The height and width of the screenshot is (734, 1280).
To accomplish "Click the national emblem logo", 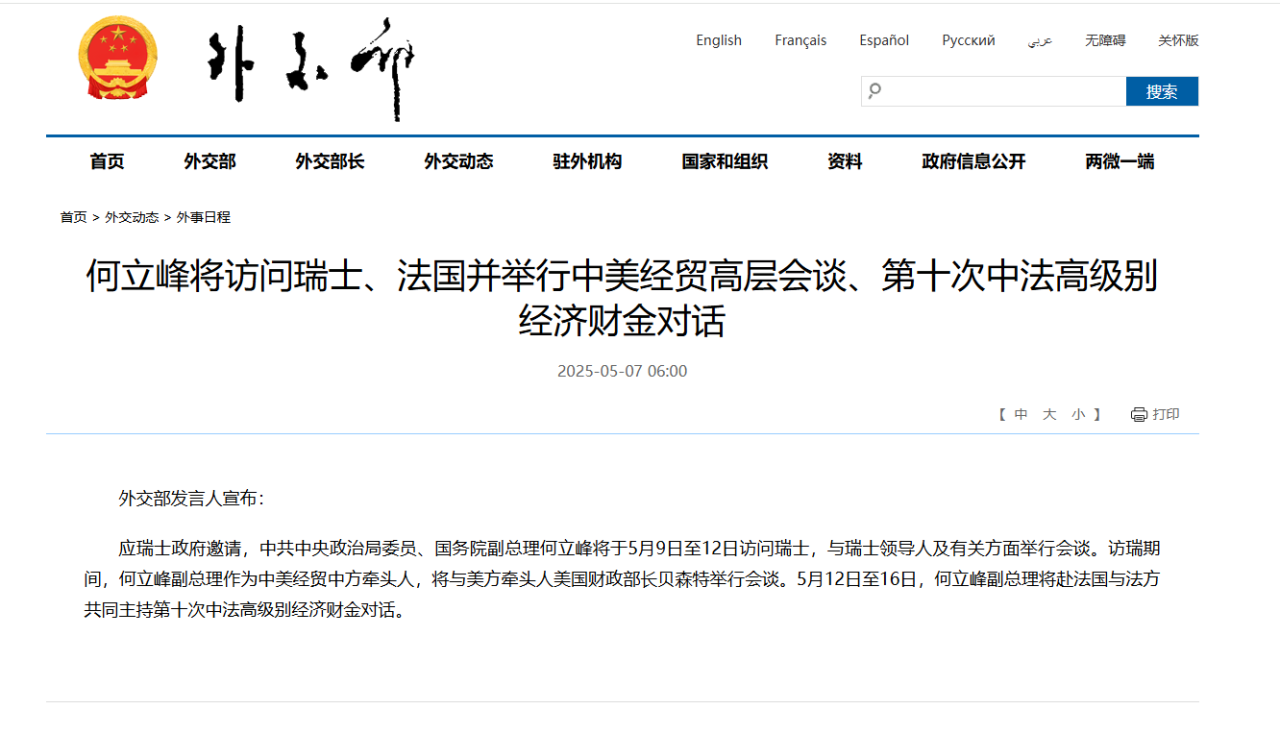I will tap(118, 59).
